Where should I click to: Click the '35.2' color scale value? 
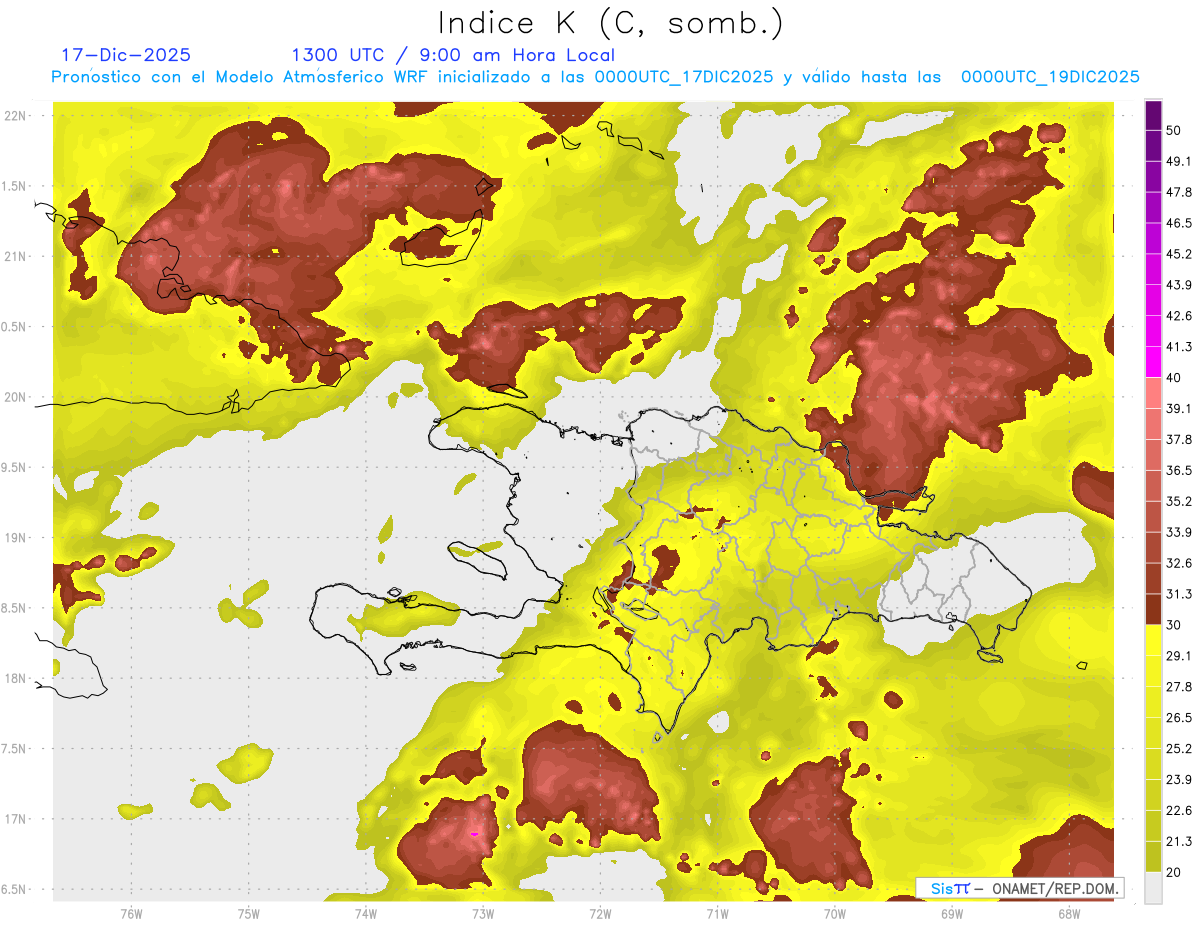tap(1178, 501)
